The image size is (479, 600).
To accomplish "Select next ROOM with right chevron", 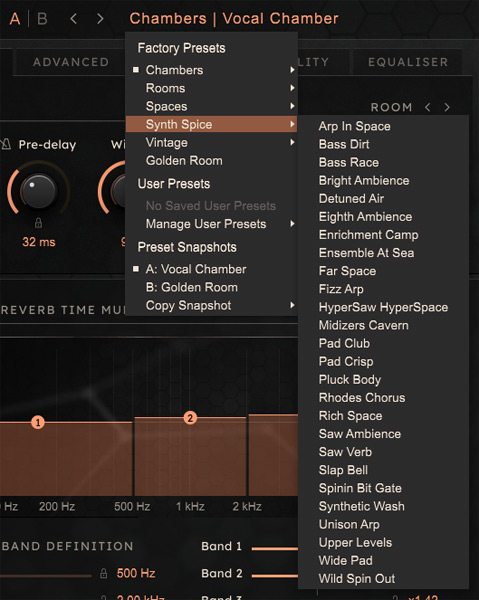I will [x=447, y=107].
